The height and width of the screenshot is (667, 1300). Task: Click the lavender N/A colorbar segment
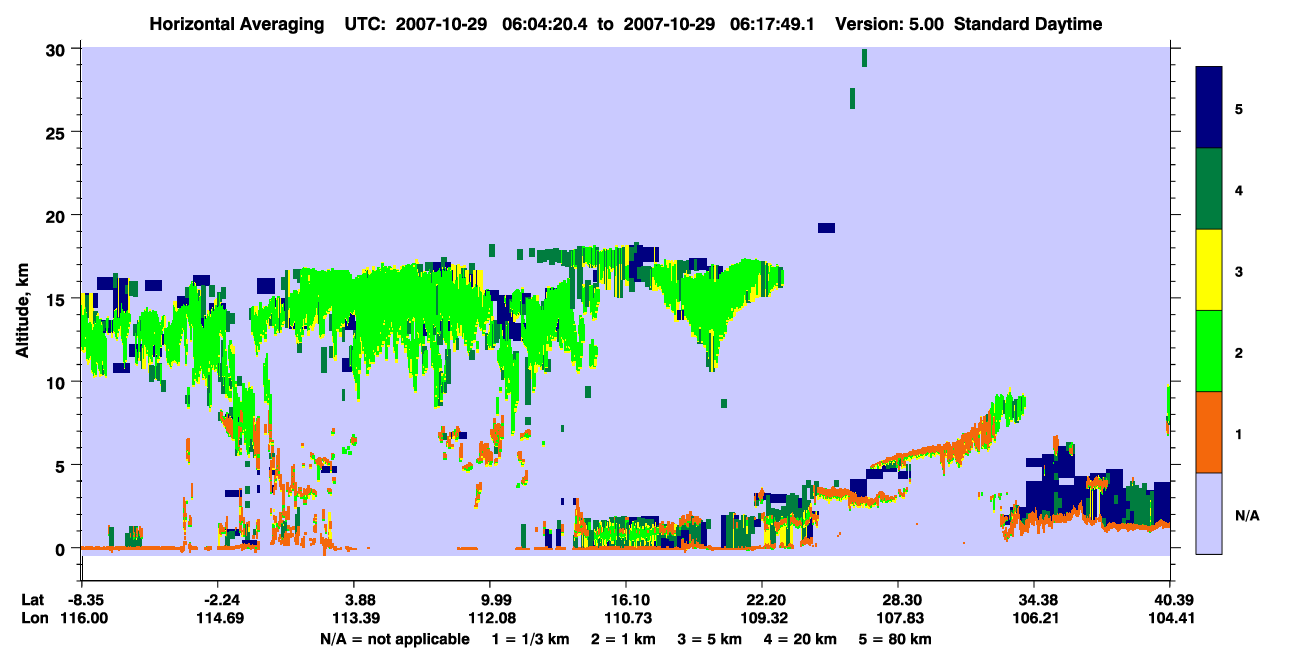coord(1209,513)
